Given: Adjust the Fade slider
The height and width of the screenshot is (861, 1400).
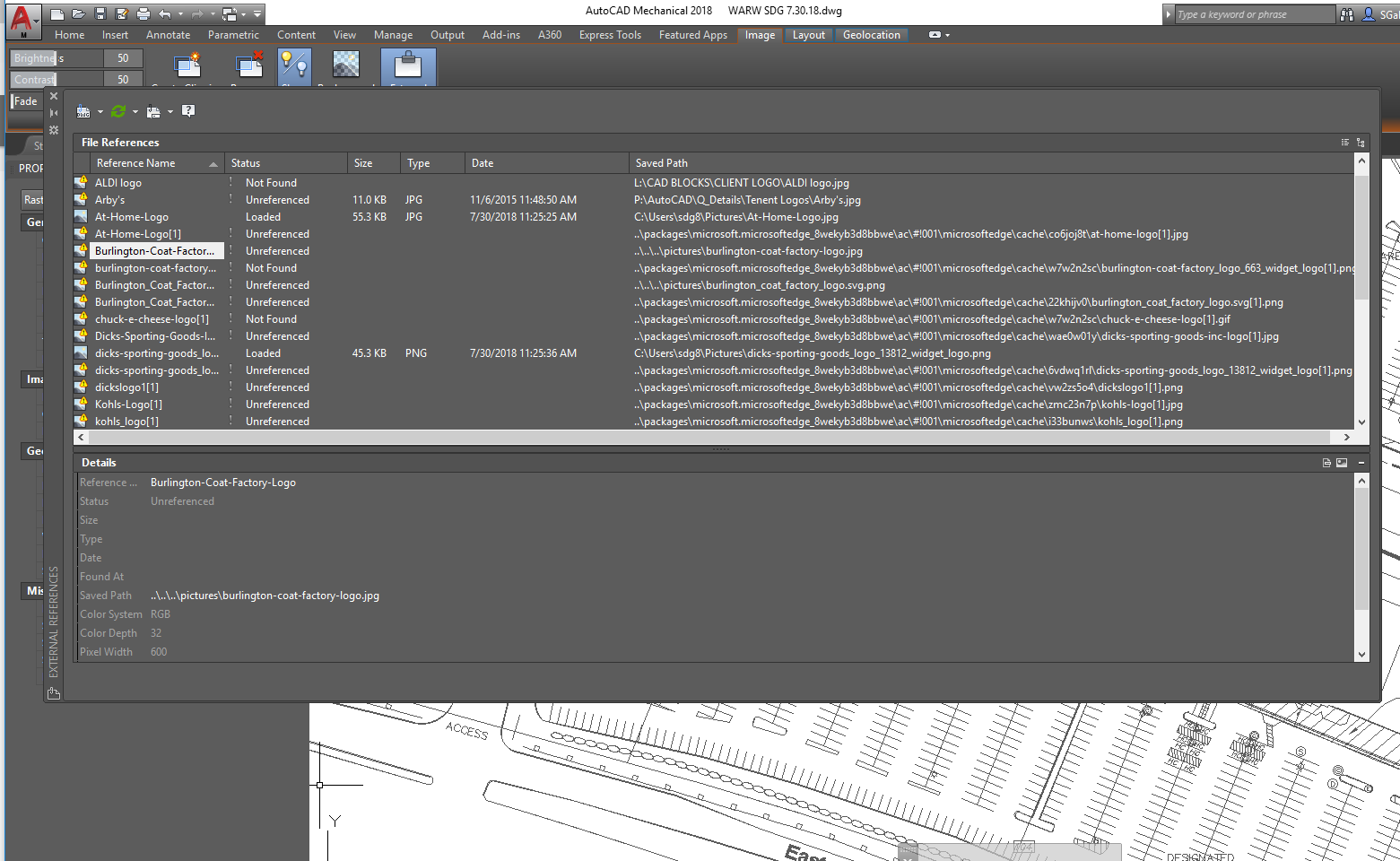Looking at the screenshot, I should point(26,101).
